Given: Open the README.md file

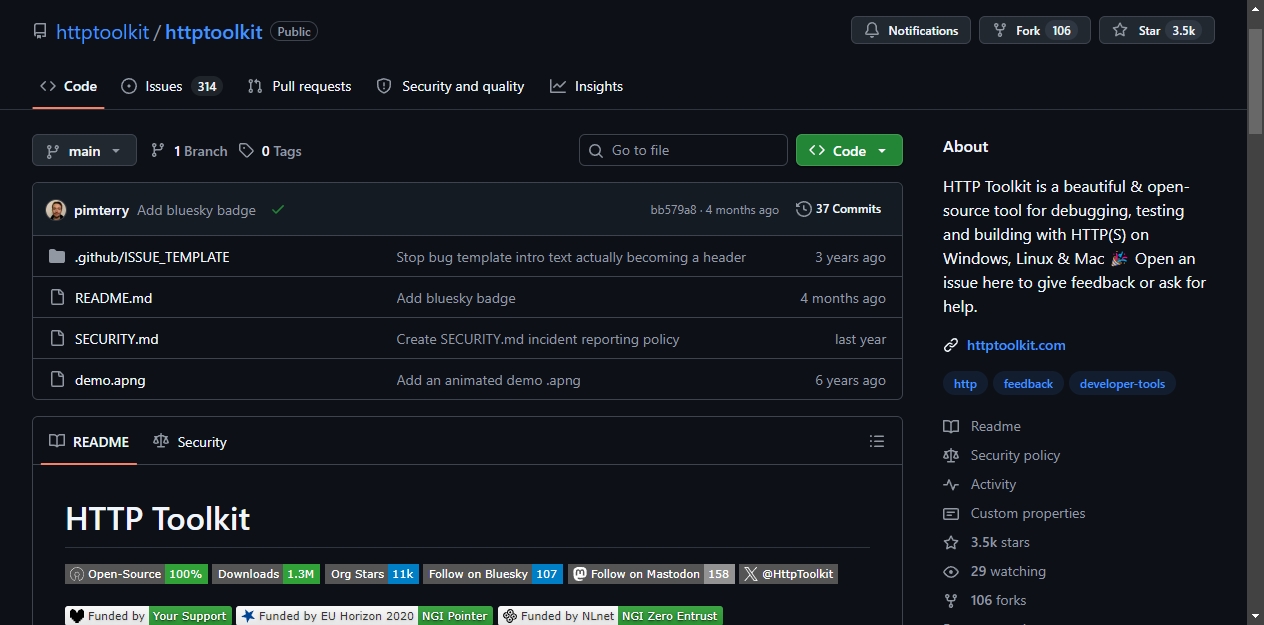Looking at the screenshot, I should click(x=113, y=298).
